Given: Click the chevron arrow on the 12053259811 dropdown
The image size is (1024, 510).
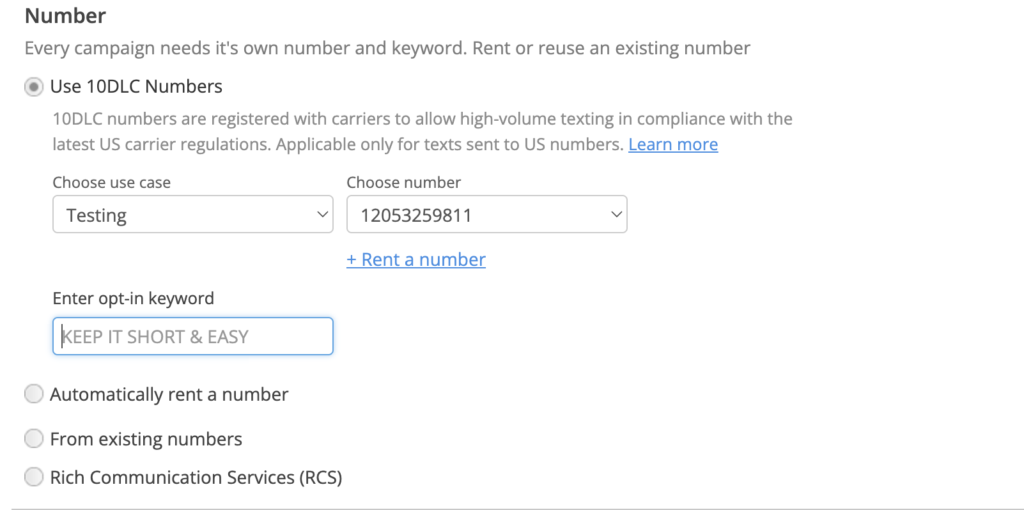Looking at the screenshot, I should [615, 215].
